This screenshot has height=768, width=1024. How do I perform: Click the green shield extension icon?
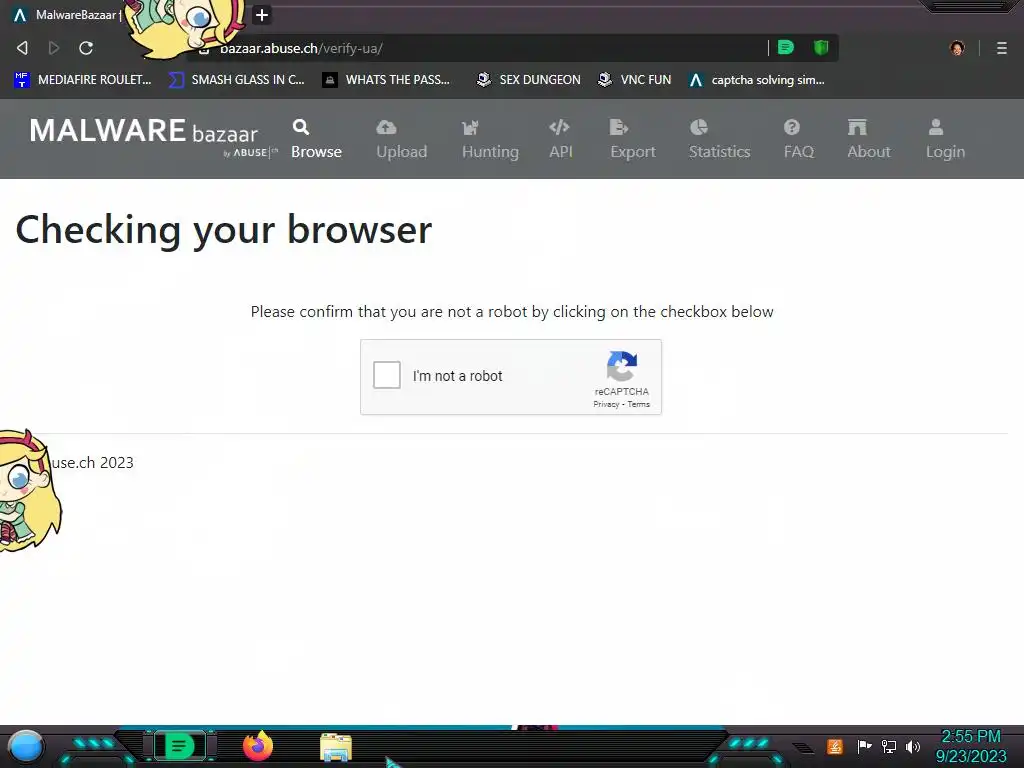tap(821, 47)
